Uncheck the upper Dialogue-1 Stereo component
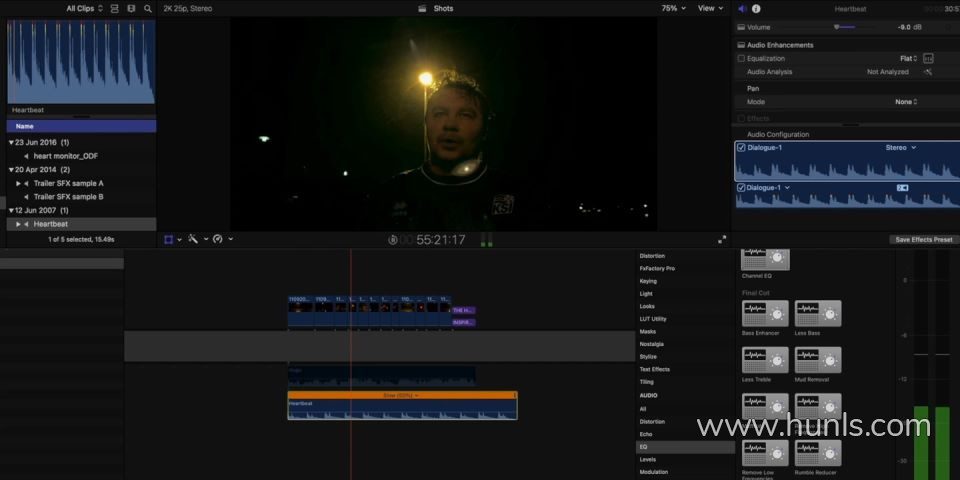960x480 pixels. coord(741,148)
